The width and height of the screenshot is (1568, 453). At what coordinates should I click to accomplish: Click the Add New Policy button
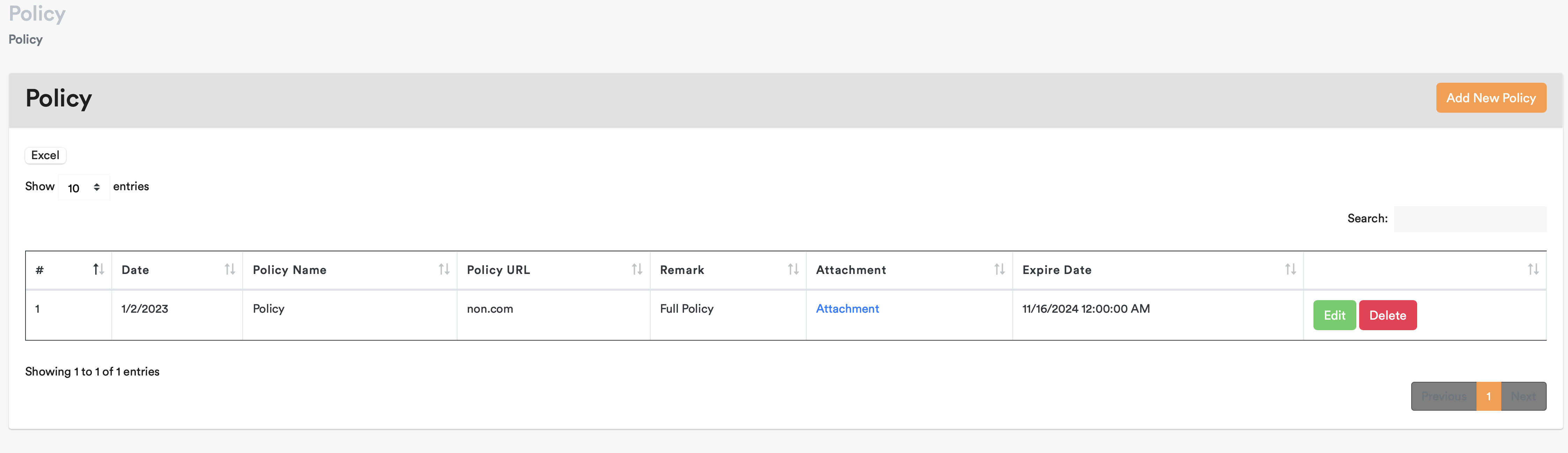click(x=1490, y=98)
